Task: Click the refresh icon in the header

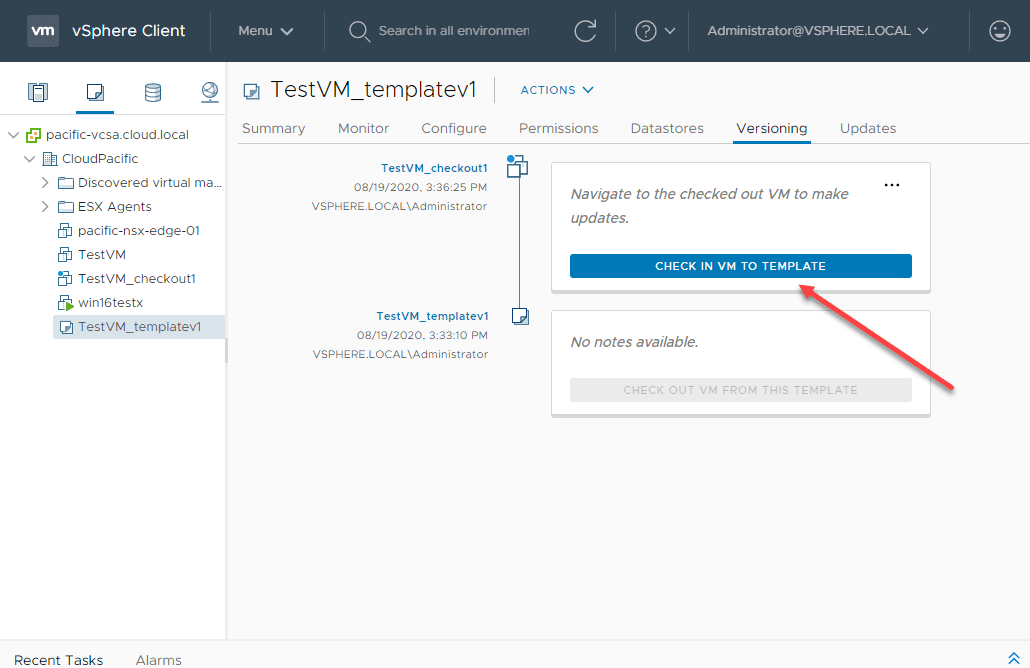Action: (585, 31)
